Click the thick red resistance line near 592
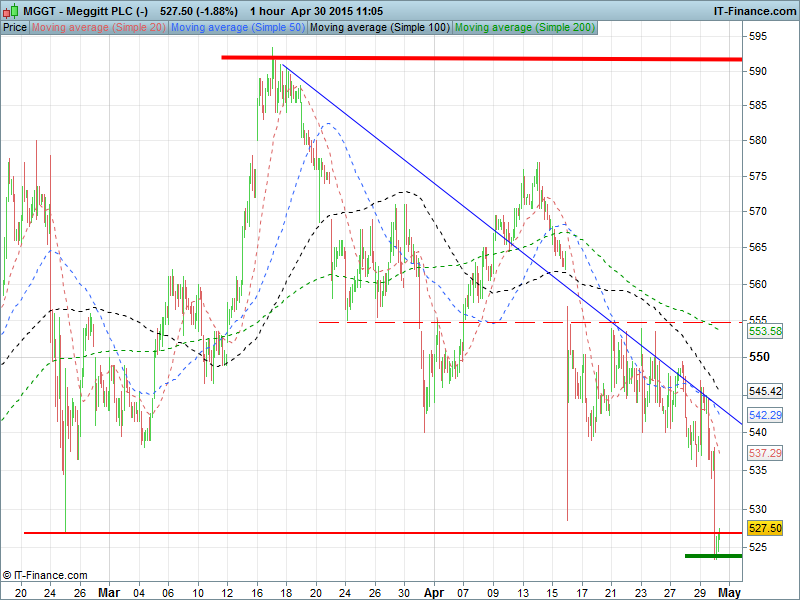 click(500, 58)
